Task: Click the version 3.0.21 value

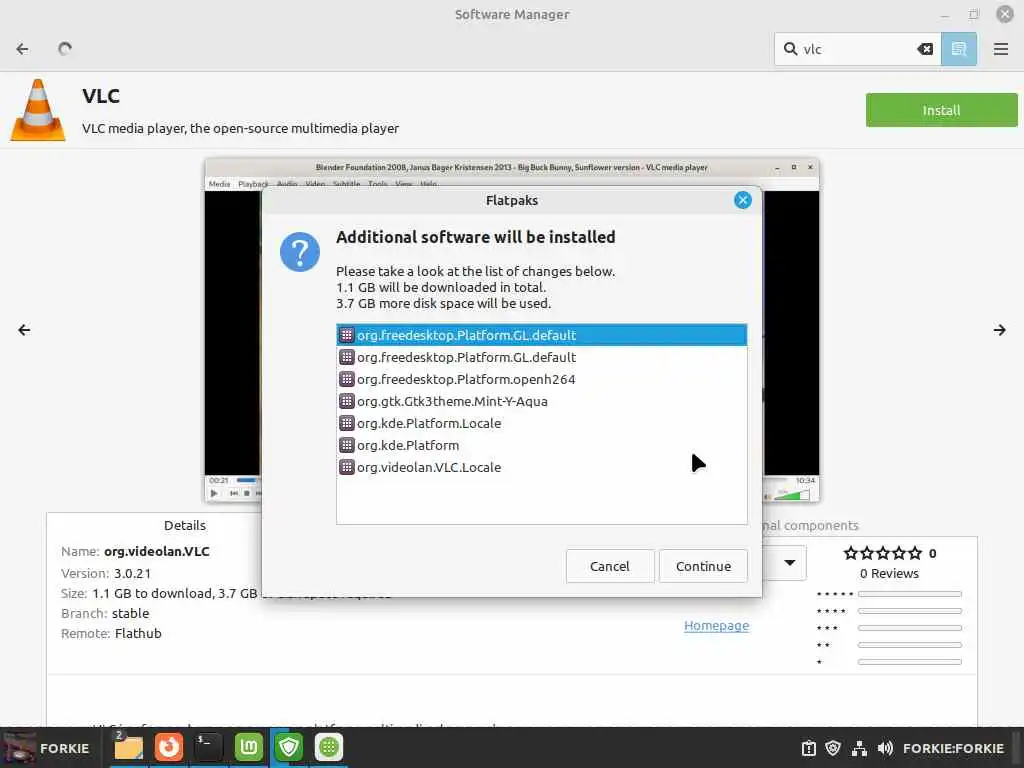Action: pyautogui.click(x=133, y=573)
